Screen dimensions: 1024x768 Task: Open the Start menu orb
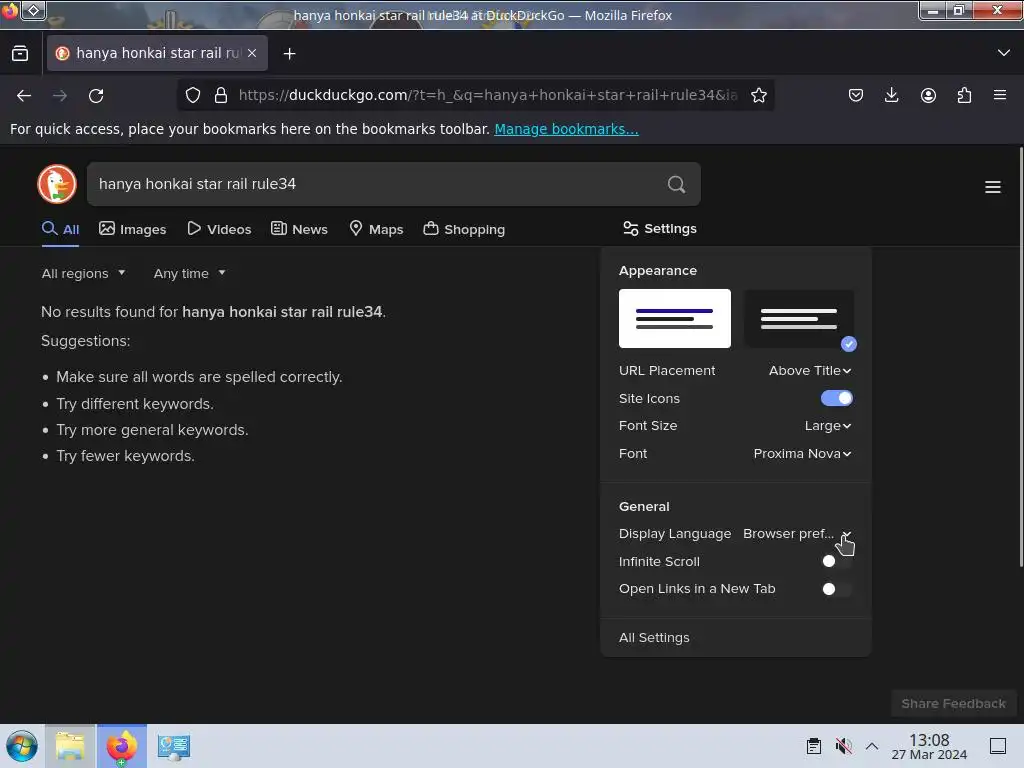click(22, 746)
